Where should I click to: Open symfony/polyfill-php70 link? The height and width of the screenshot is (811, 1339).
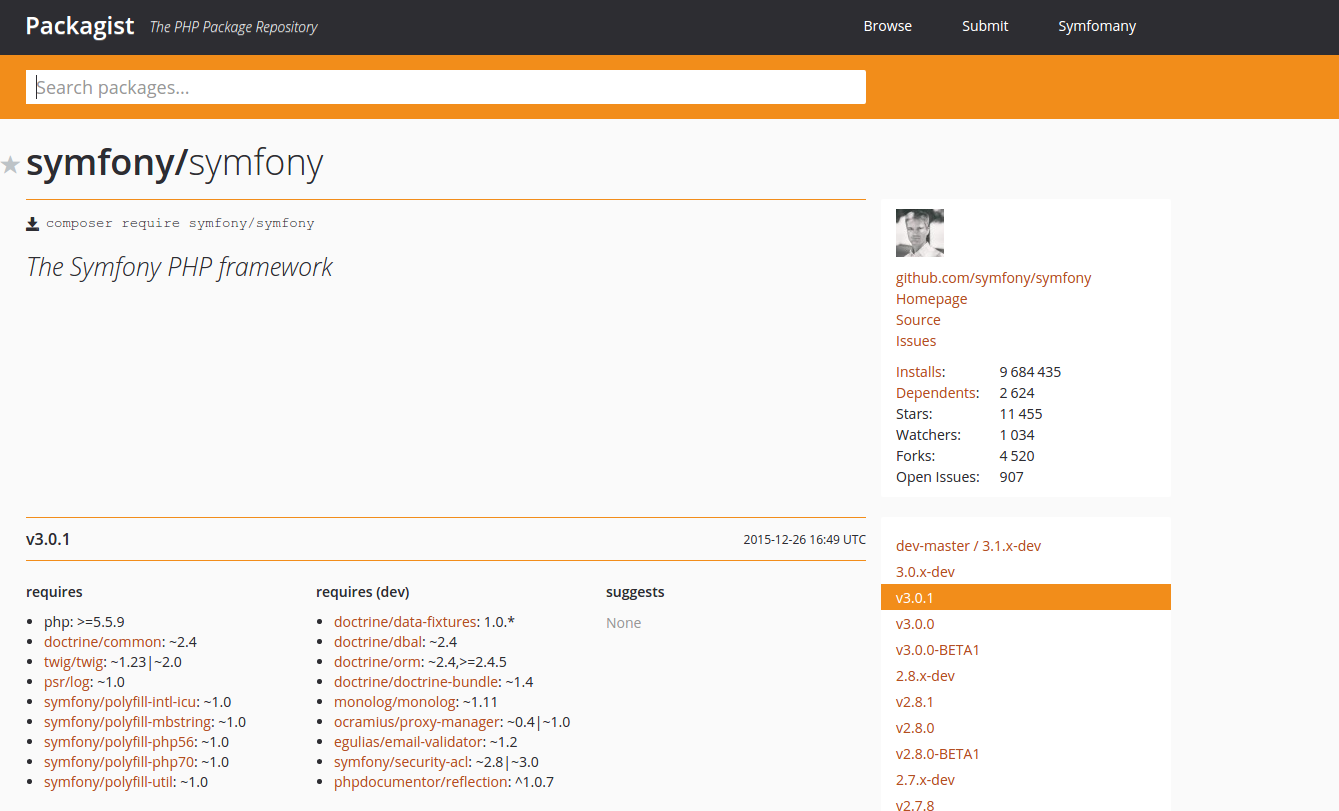click(x=119, y=762)
